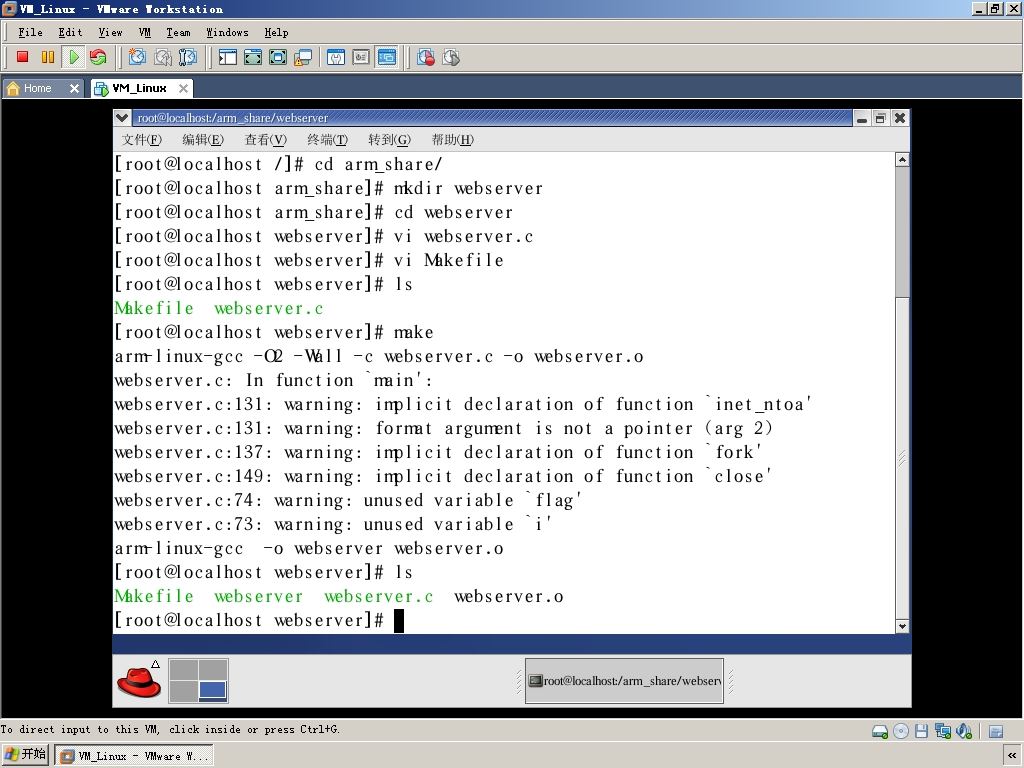Take a snapshot of the VM

pyautogui.click(x=137, y=57)
